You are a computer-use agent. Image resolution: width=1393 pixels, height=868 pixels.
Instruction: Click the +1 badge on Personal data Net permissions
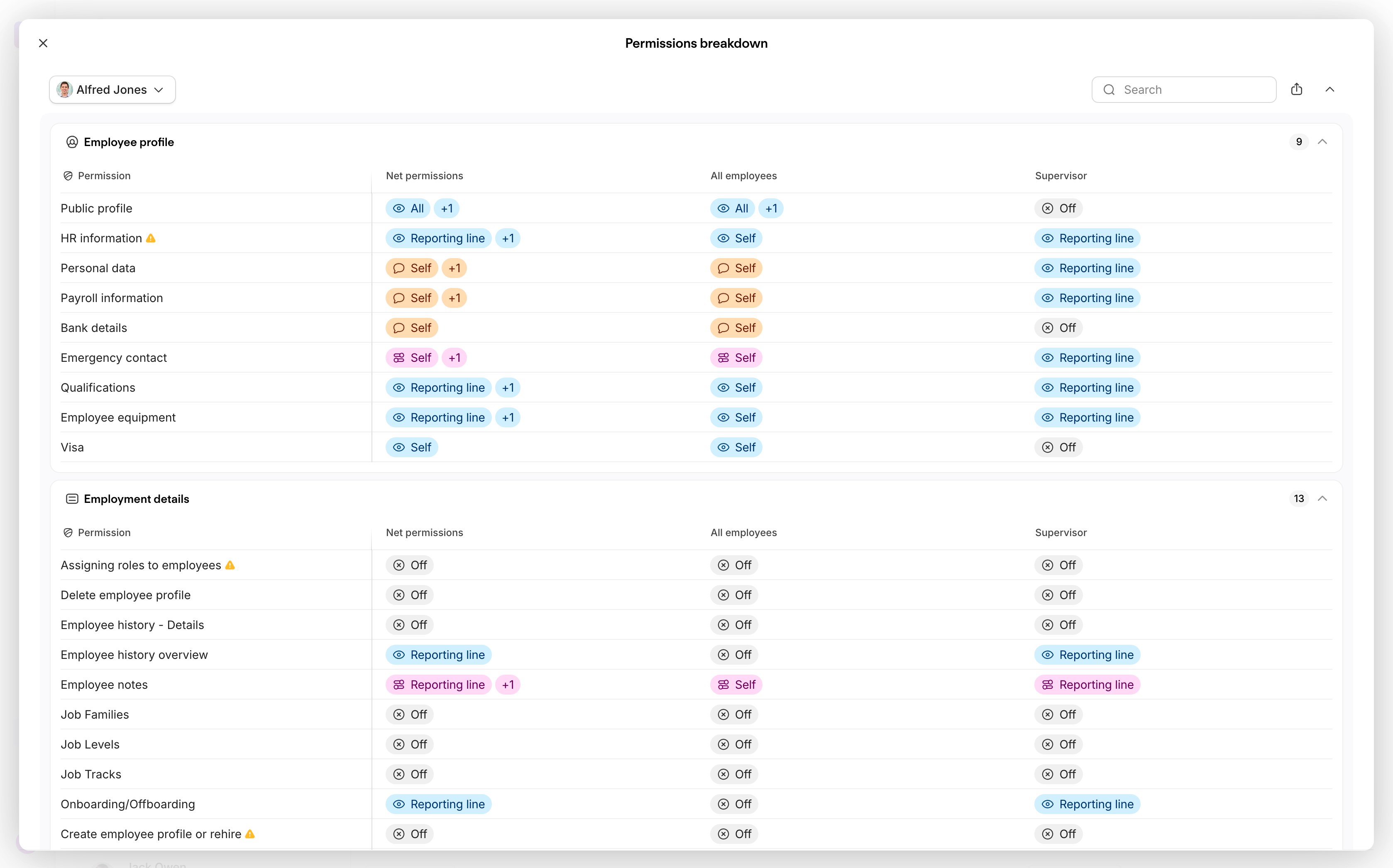coord(454,268)
